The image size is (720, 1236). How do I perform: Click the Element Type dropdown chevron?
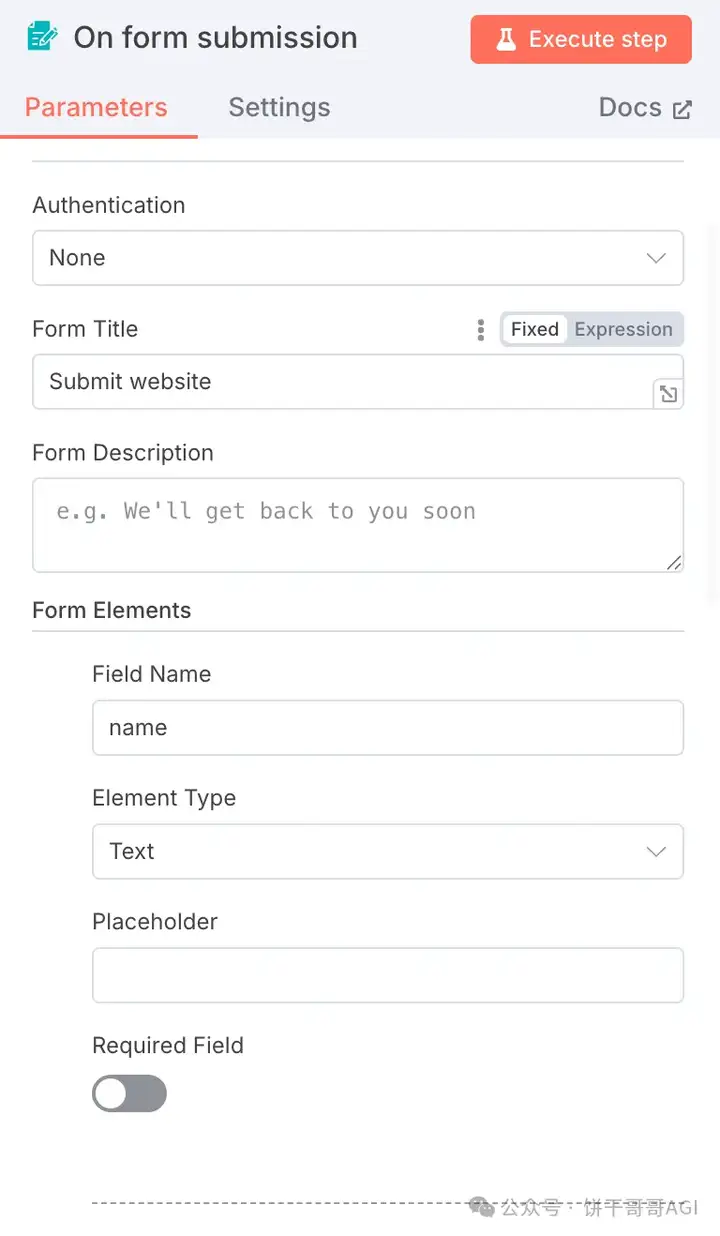pos(656,852)
